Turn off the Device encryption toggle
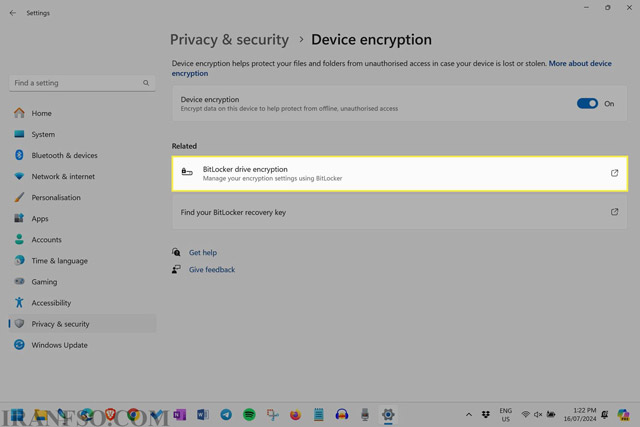The image size is (640, 427). coord(587,104)
